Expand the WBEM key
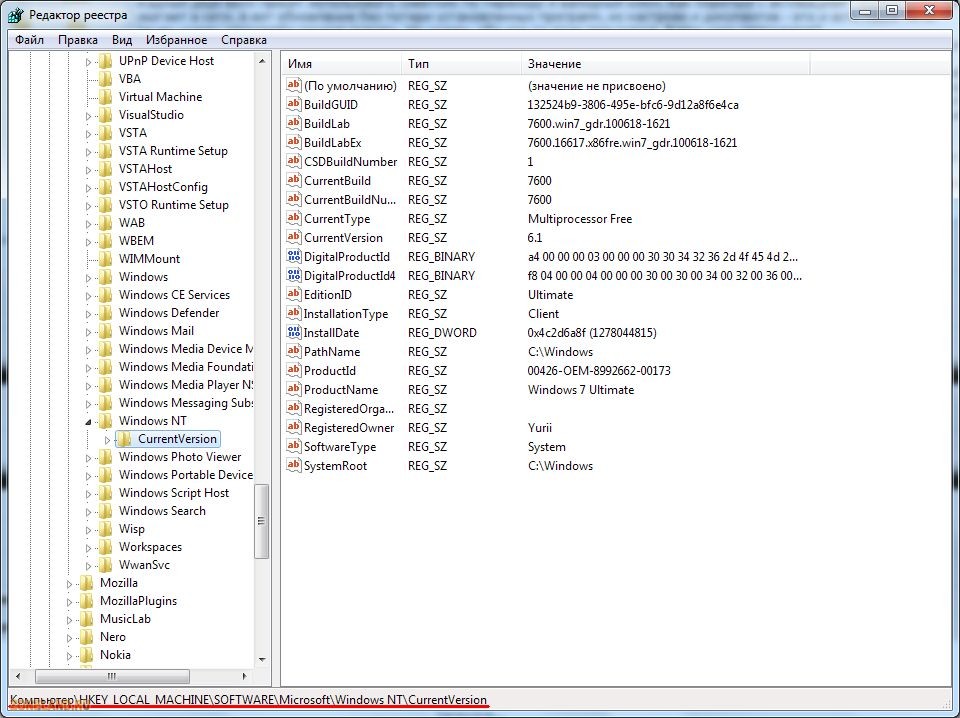Screen dimensions: 960x718 point(88,242)
